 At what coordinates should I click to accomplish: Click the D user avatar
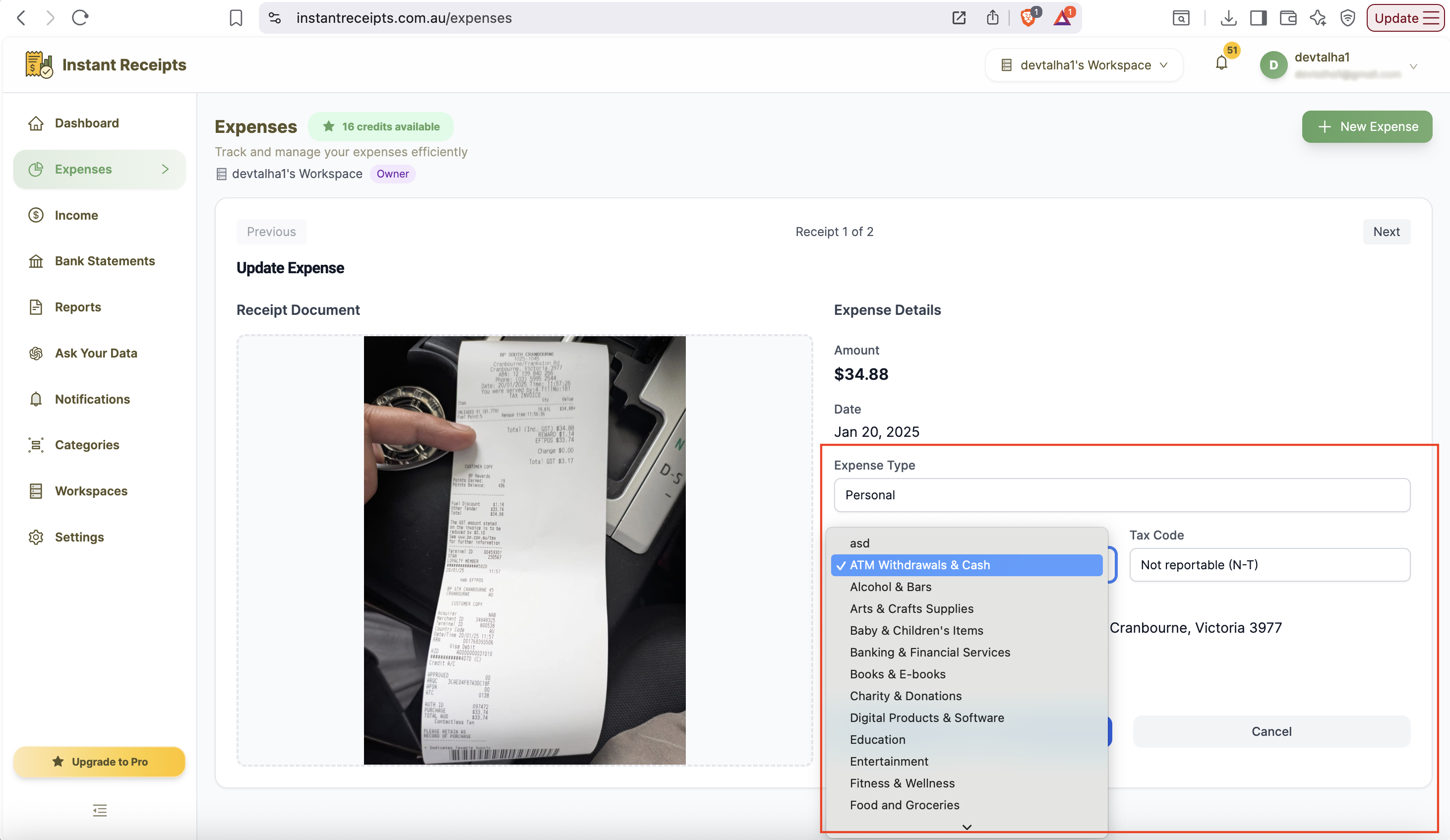pyautogui.click(x=1273, y=65)
